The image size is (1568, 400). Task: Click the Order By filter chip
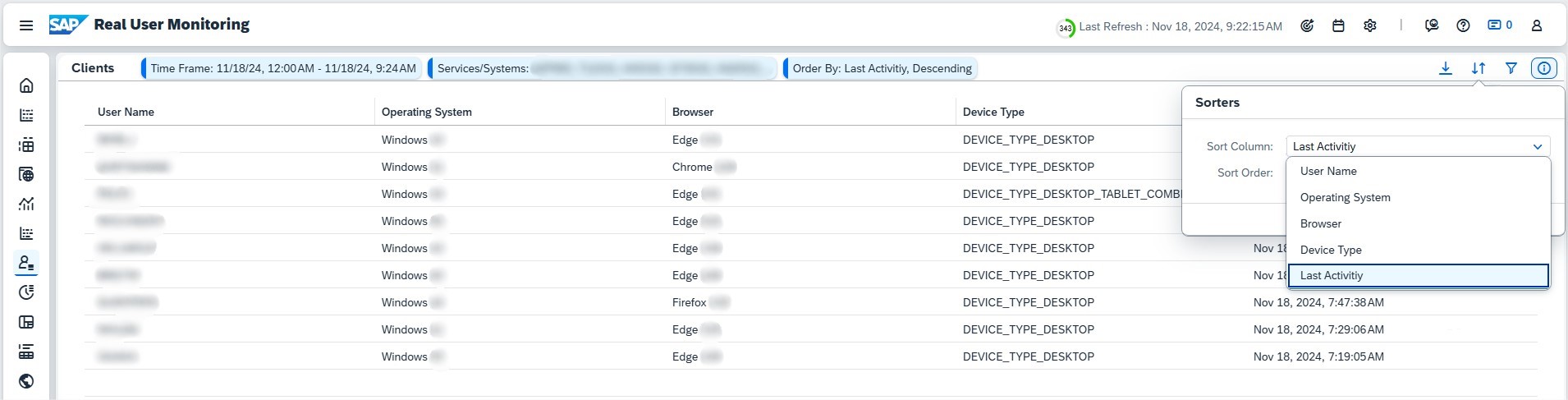(881, 68)
